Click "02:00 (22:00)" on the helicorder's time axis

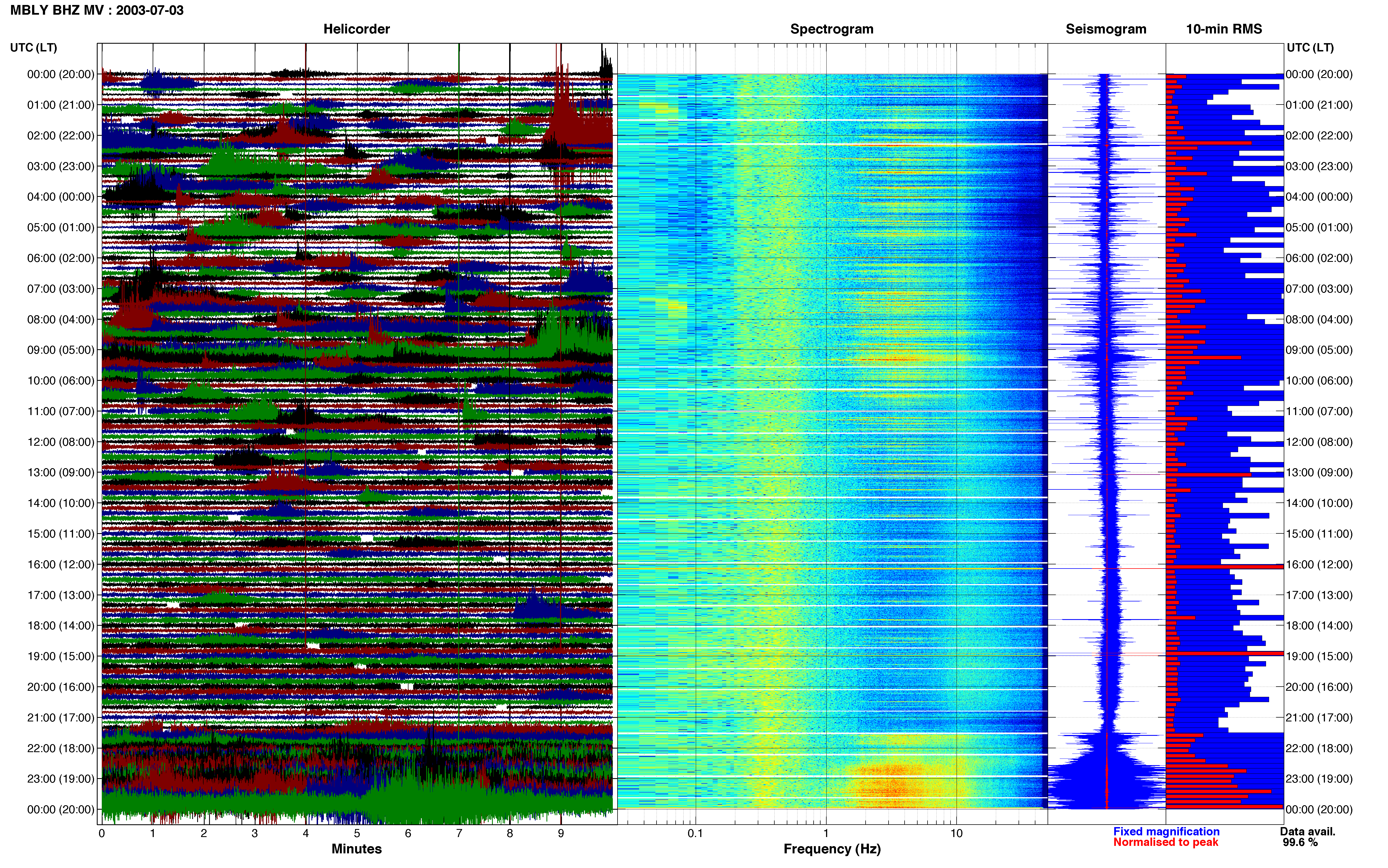pyautogui.click(x=61, y=135)
